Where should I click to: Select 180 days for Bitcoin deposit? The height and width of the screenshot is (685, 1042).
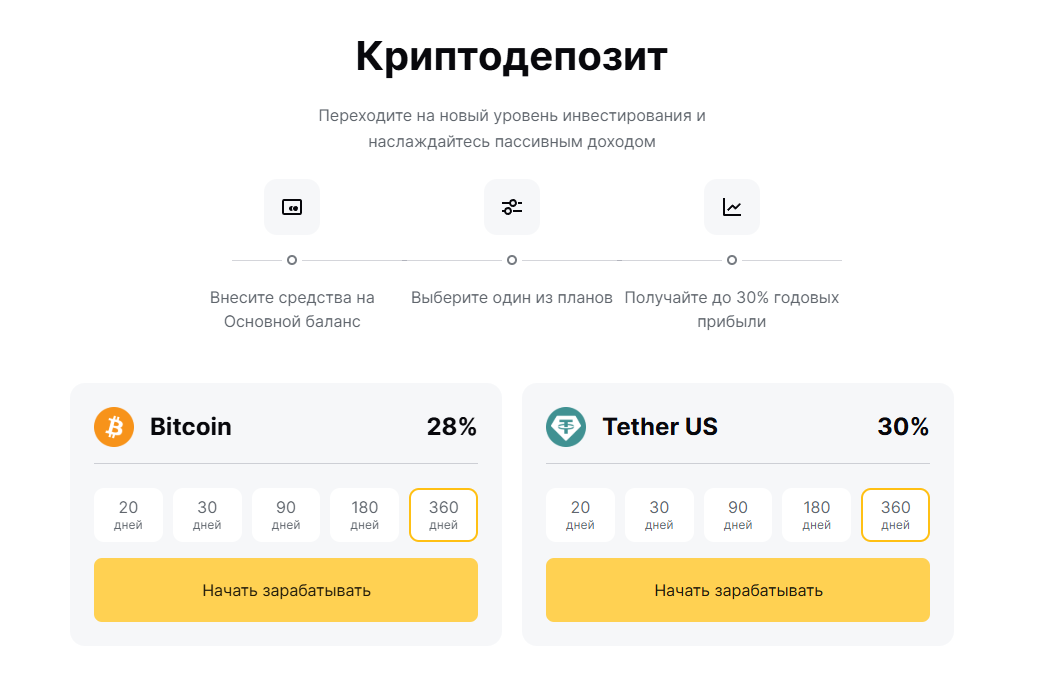365,515
